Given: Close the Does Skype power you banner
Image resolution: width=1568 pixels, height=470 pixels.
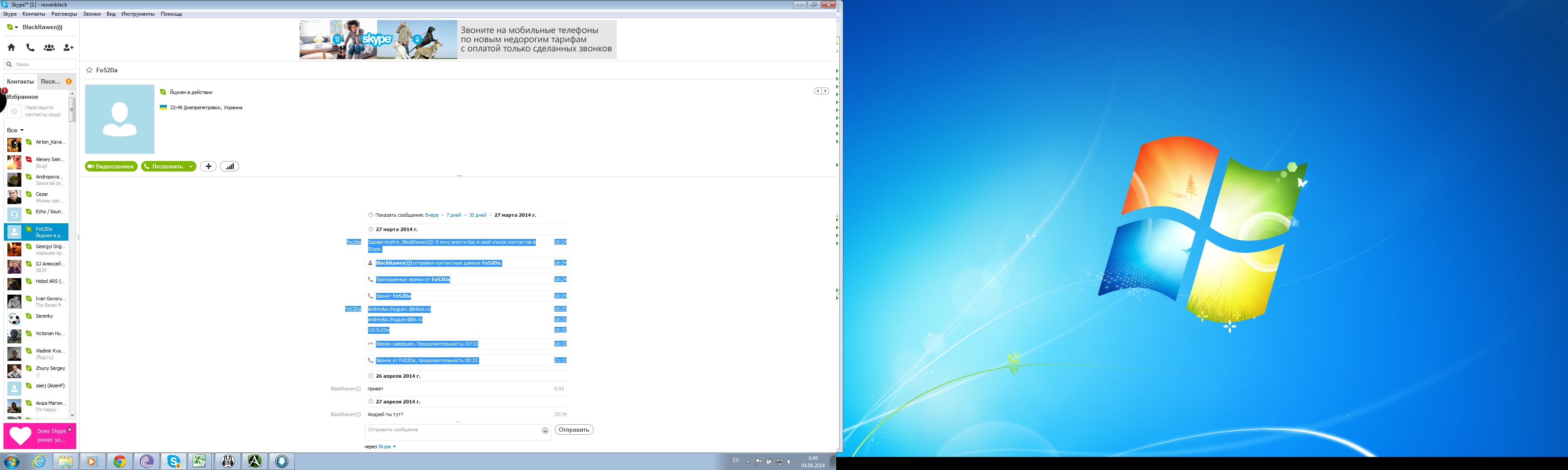Looking at the screenshot, I should pos(70,429).
